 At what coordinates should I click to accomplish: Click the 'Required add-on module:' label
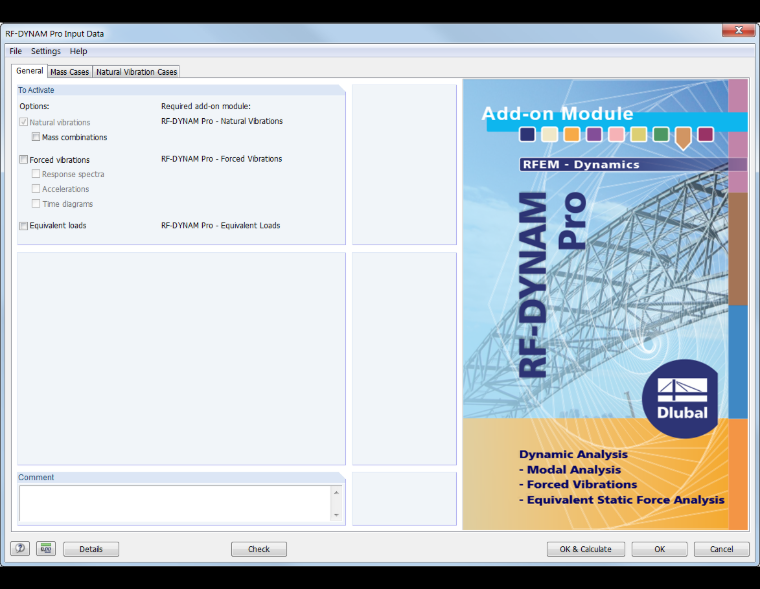point(206,106)
